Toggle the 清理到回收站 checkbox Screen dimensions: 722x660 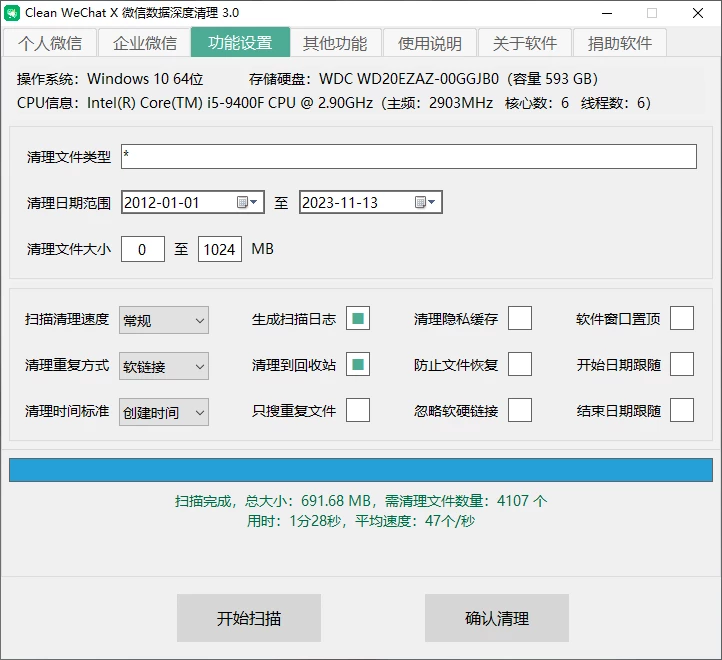click(358, 365)
